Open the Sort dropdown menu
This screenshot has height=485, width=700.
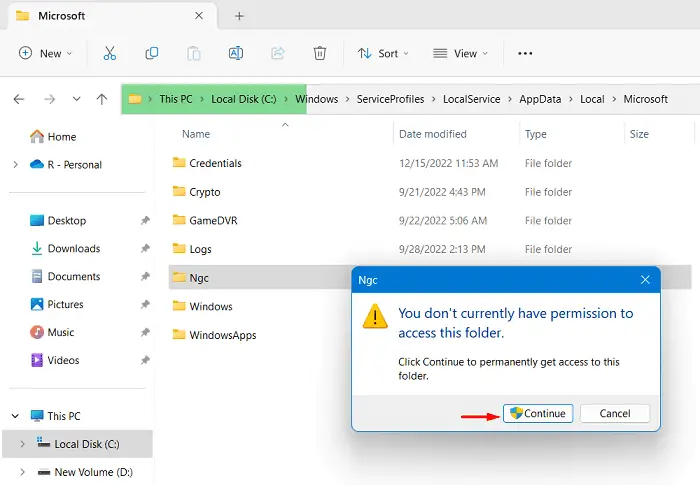tap(383, 53)
